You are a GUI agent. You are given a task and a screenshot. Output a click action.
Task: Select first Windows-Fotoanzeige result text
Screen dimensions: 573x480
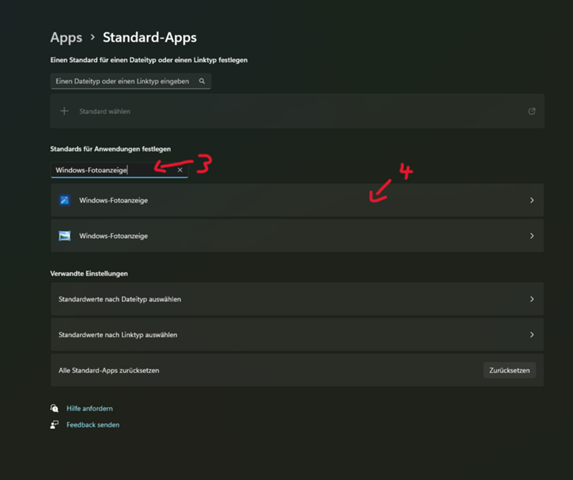coord(114,200)
